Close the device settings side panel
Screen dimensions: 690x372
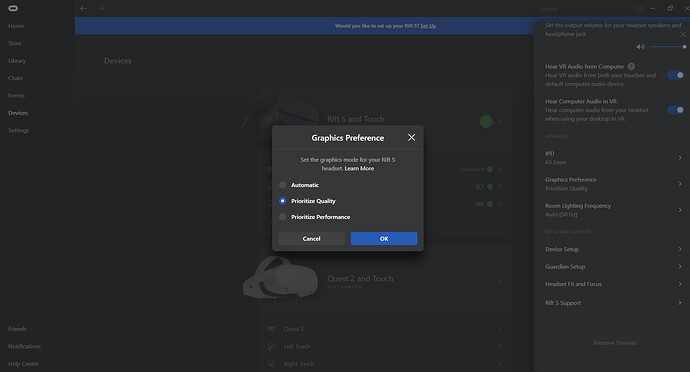click(x=683, y=34)
